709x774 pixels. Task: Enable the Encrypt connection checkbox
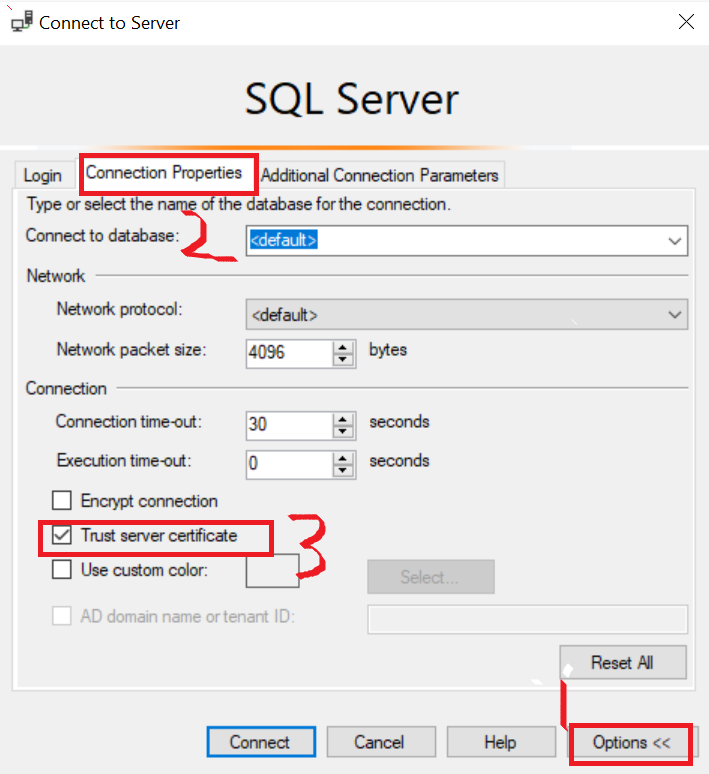[62, 500]
